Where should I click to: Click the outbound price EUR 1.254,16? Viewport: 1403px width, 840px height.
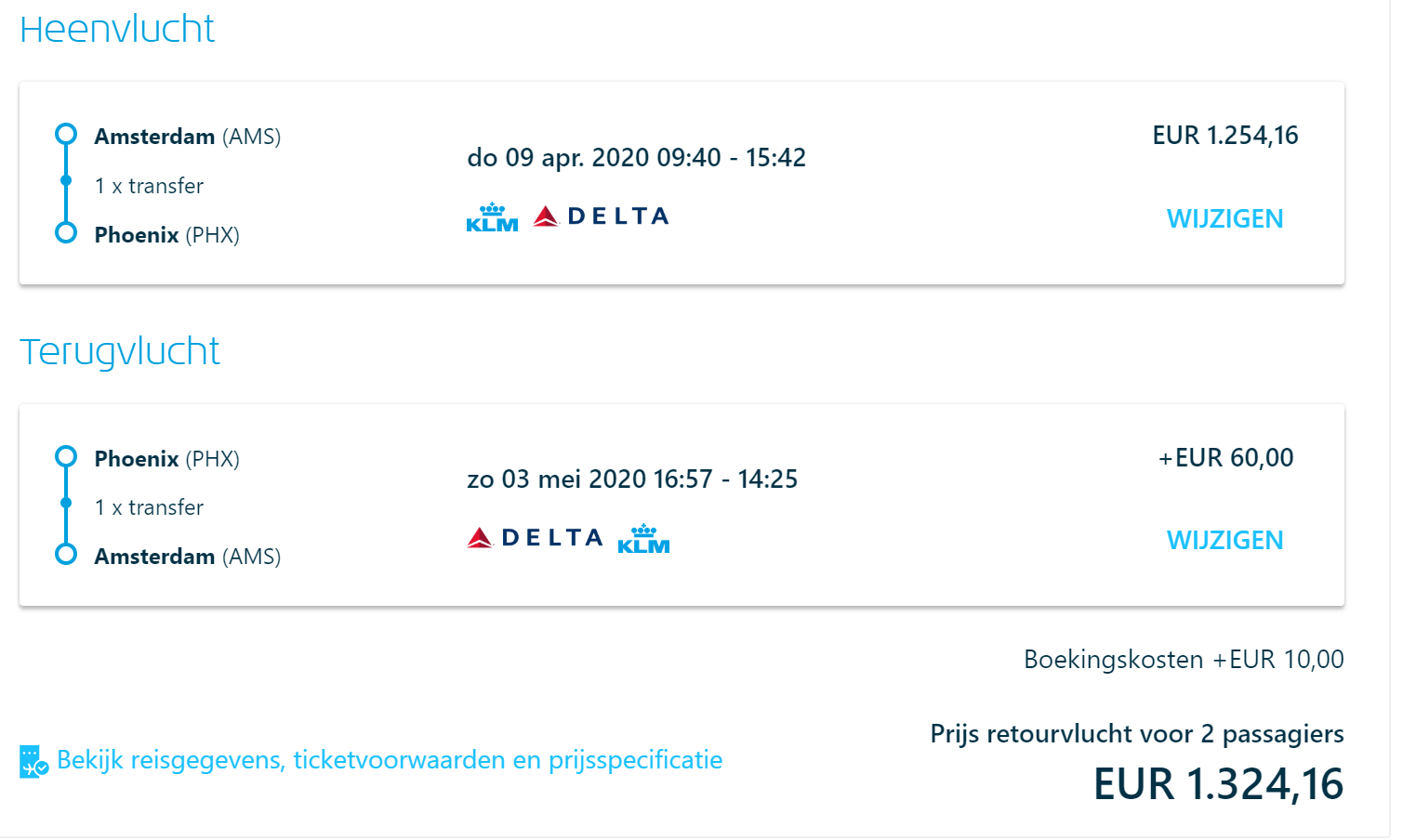[1224, 136]
